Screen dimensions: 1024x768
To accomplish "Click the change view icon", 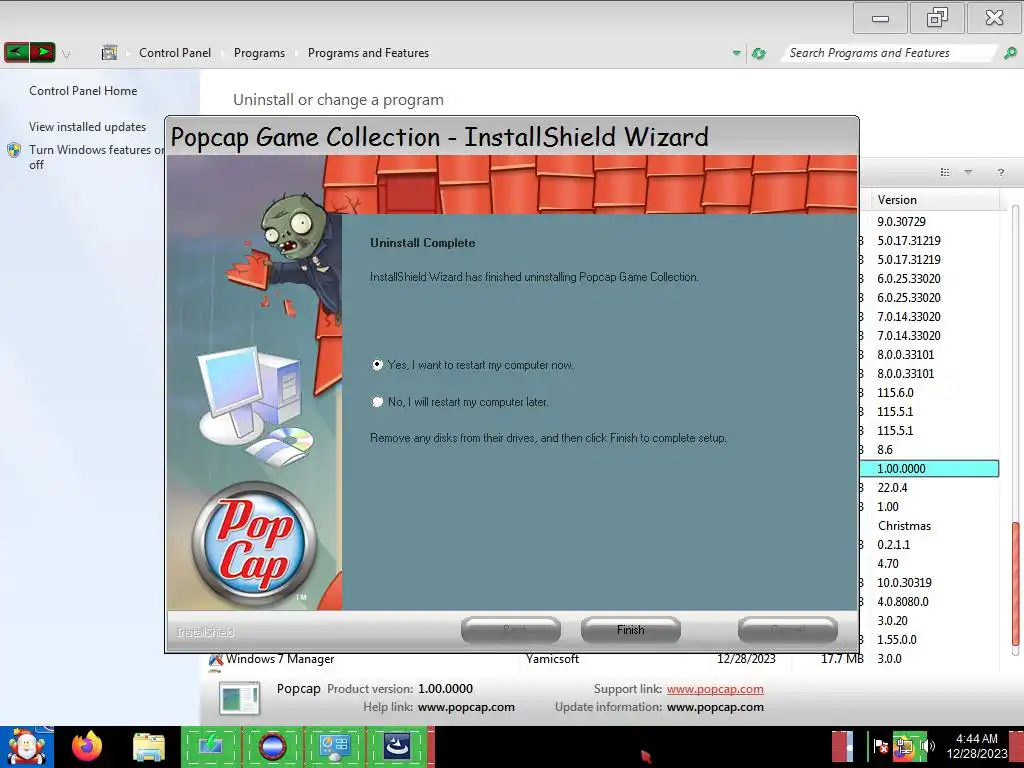I will 944,172.
